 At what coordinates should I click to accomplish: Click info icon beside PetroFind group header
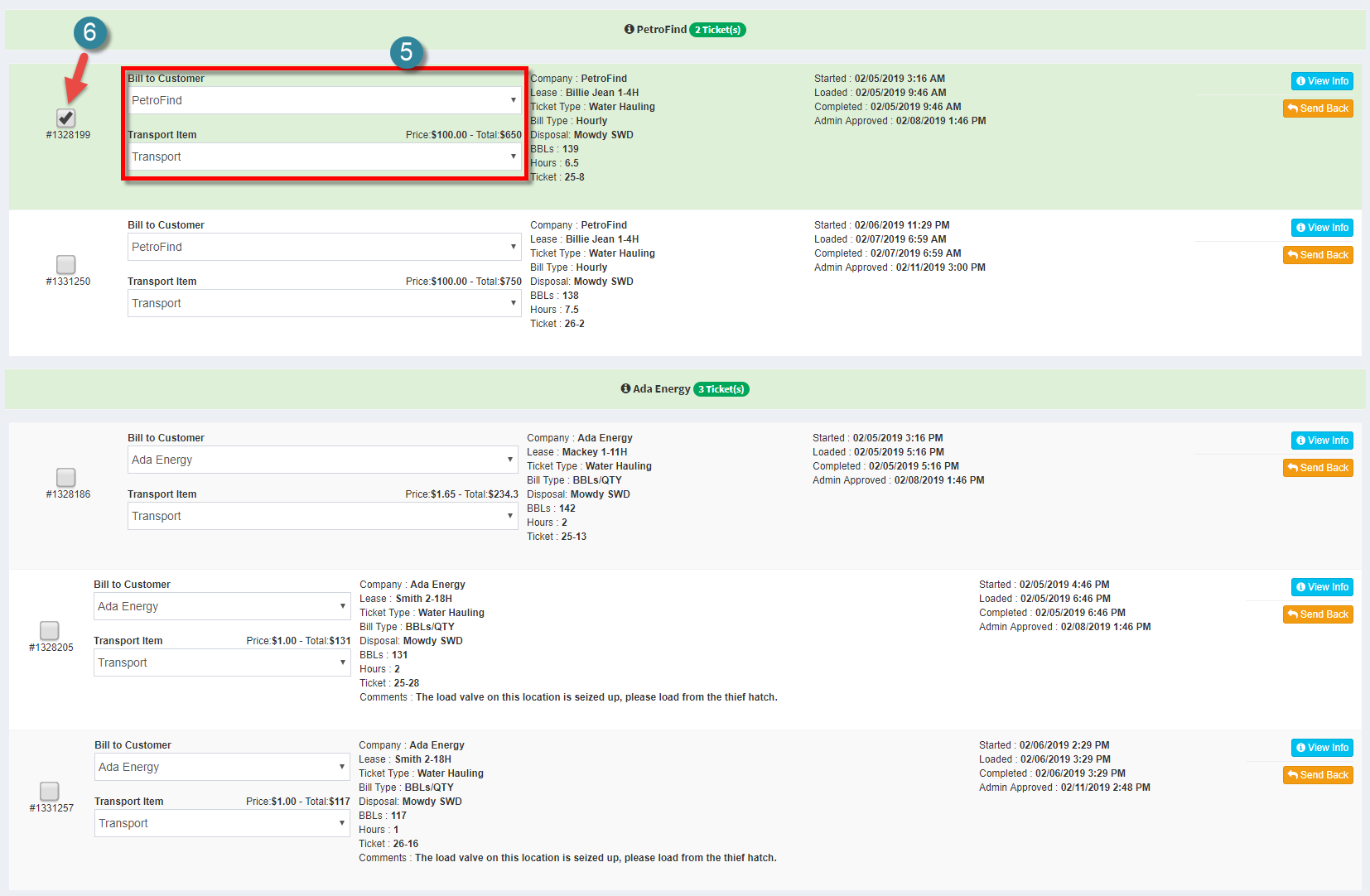point(630,29)
